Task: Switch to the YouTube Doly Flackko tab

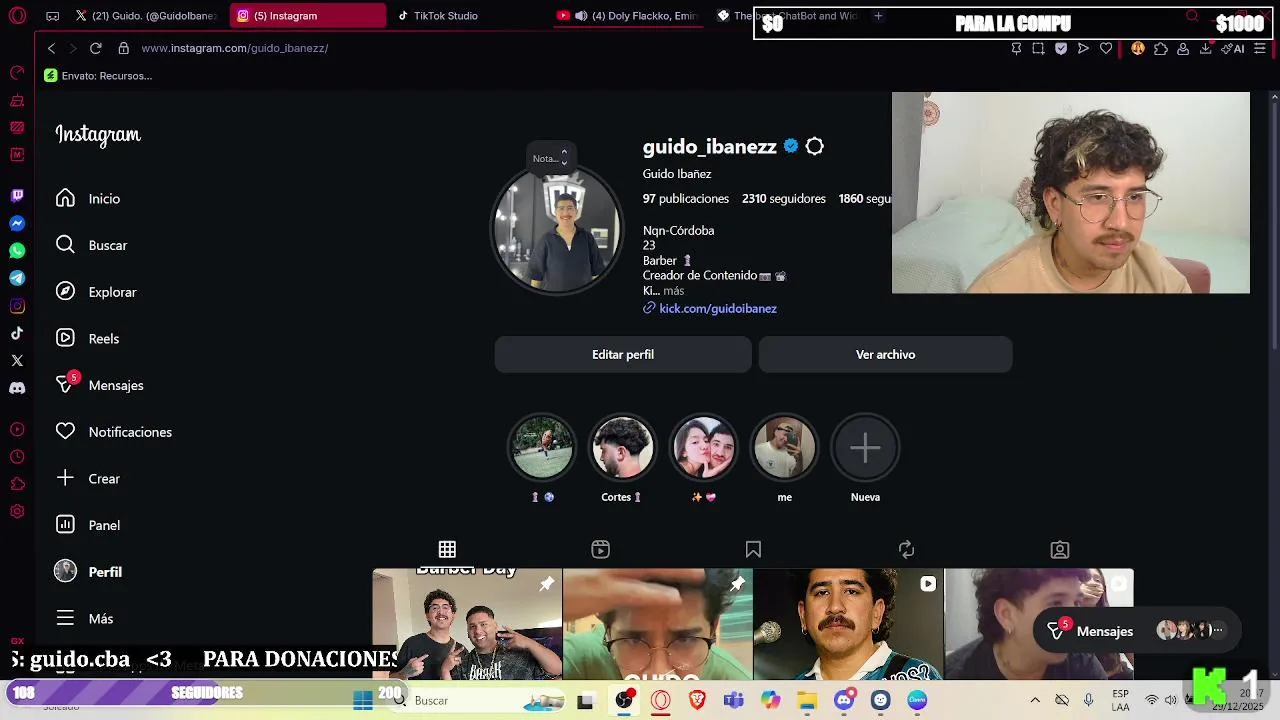Action: tap(630, 16)
